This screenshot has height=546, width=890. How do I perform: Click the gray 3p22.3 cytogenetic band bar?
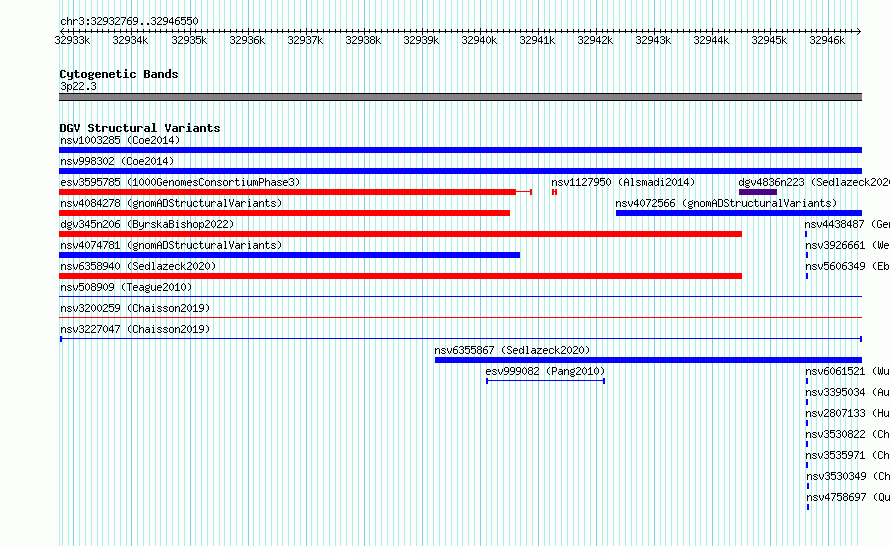pyautogui.click(x=460, y=97)
